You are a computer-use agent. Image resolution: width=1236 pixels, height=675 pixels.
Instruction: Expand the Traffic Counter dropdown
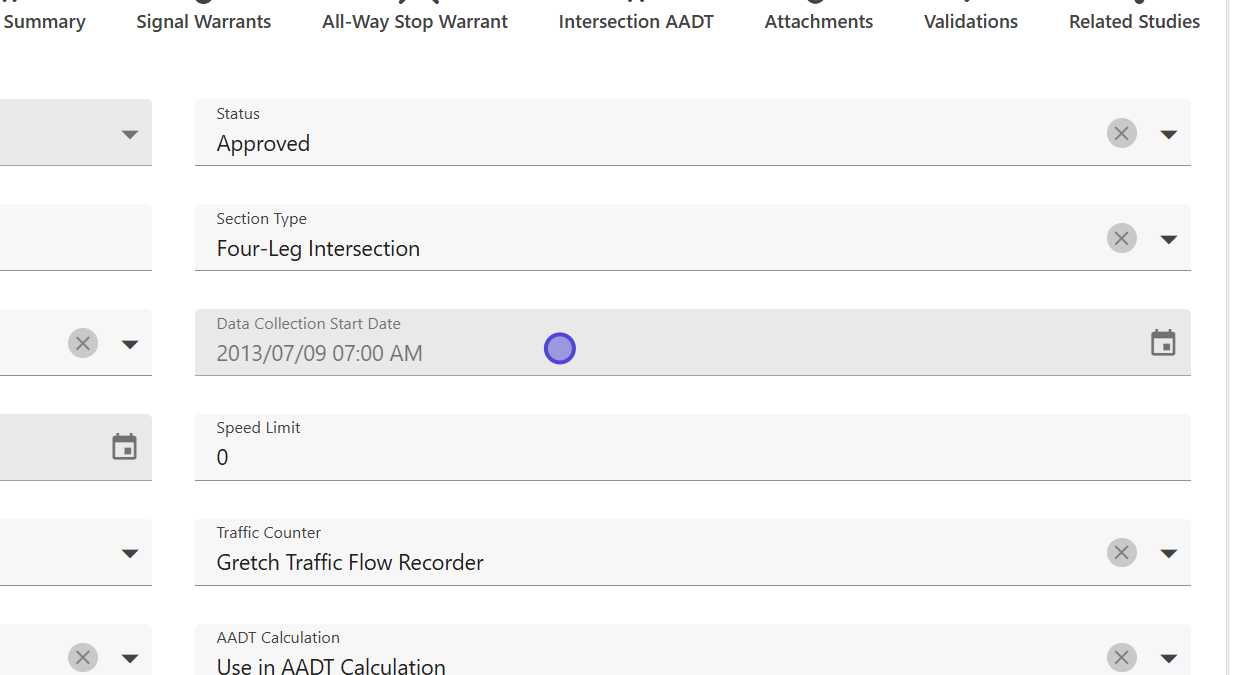click(1168, 553)
